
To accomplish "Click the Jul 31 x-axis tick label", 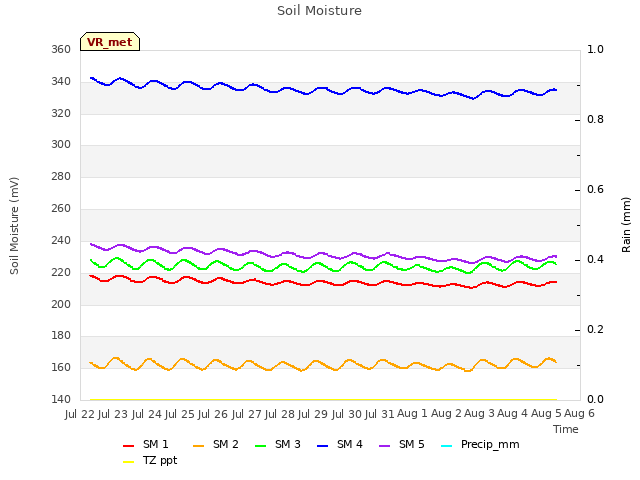I will tap(380, 414).
